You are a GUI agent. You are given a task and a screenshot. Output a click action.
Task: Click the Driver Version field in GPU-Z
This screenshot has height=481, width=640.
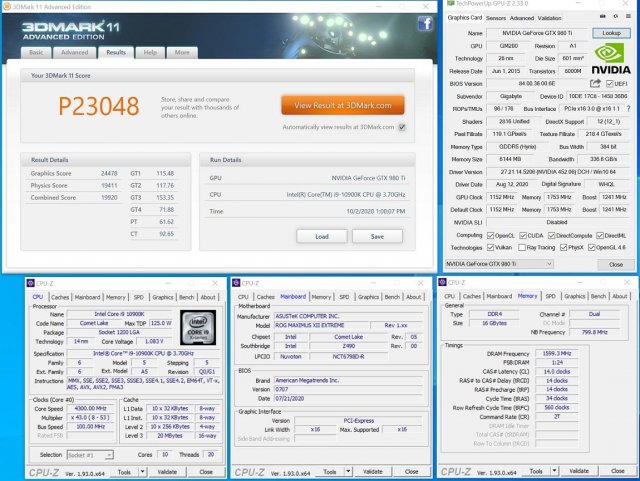coord(558,172)
